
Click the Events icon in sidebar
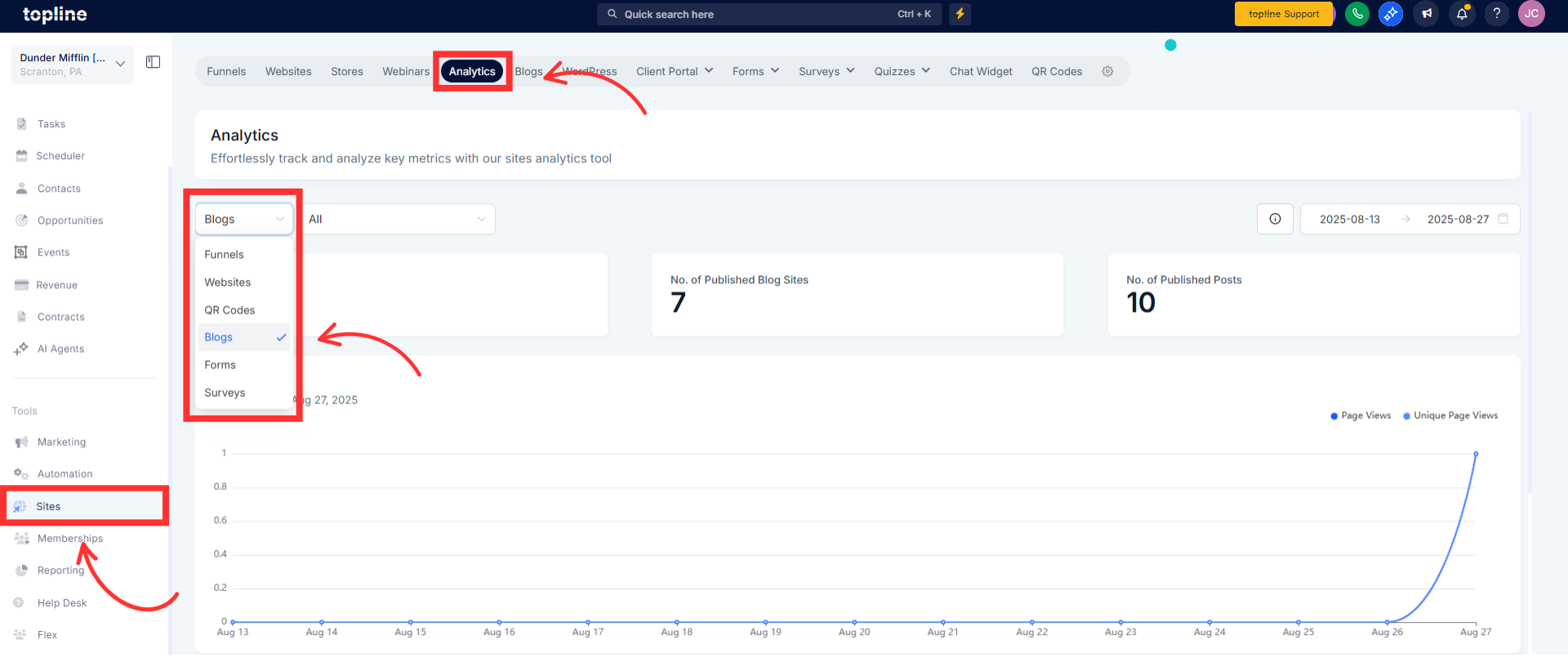21,252
